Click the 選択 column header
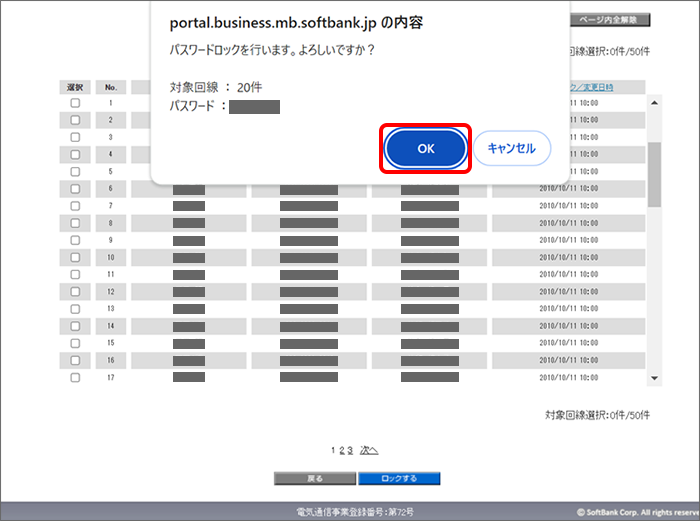The image size is (700, 521). click(75, 87)
